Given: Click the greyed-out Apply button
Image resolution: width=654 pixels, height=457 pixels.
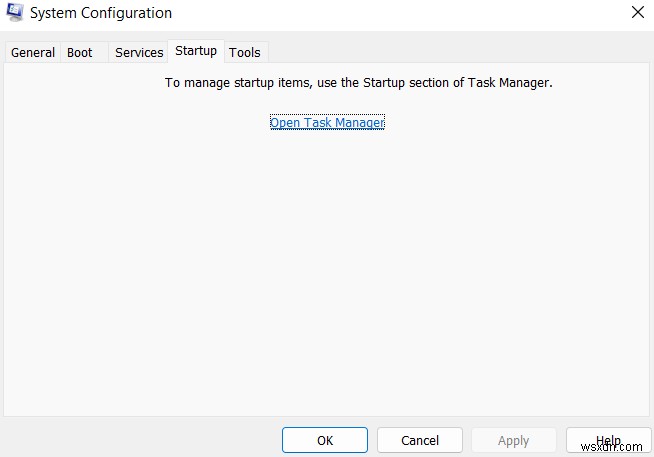Looking at the screenshot, I should pyautogui.click(x=514, y=440).
